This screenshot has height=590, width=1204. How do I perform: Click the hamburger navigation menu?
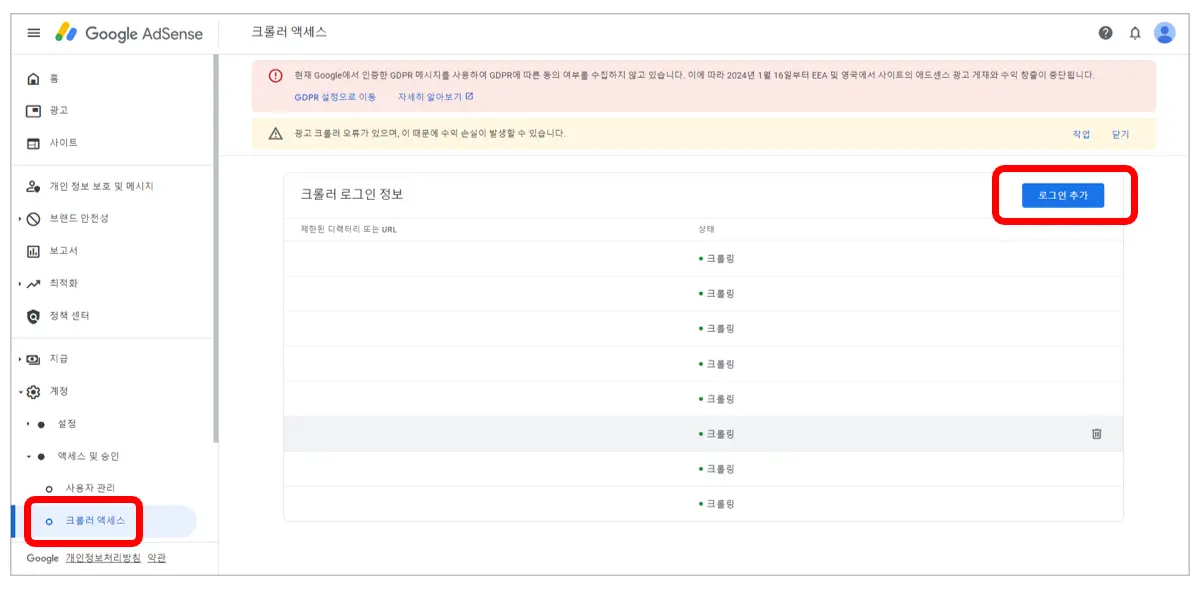tap(33, 32)
